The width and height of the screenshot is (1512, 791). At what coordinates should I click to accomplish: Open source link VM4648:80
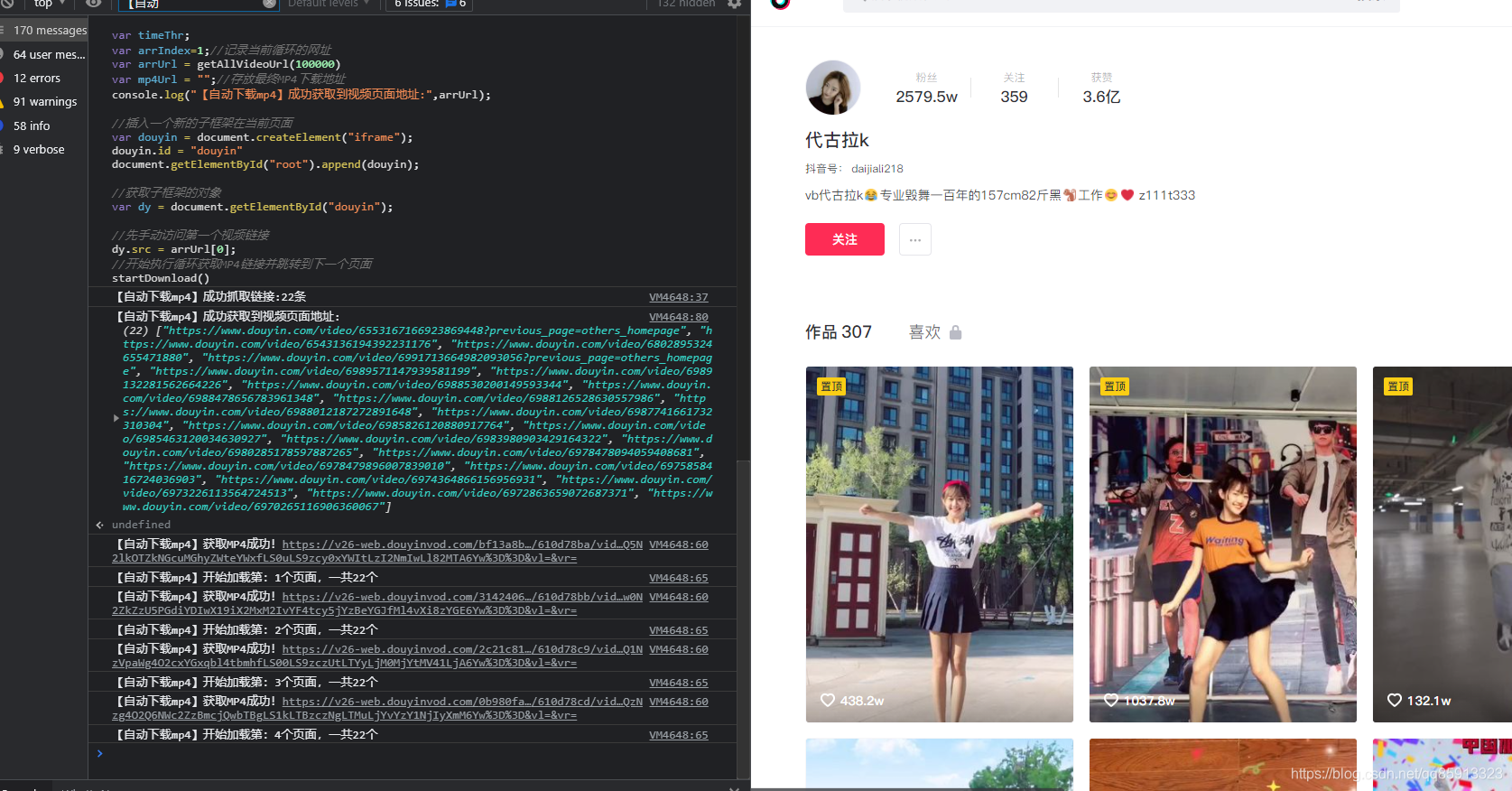[679, 317]
